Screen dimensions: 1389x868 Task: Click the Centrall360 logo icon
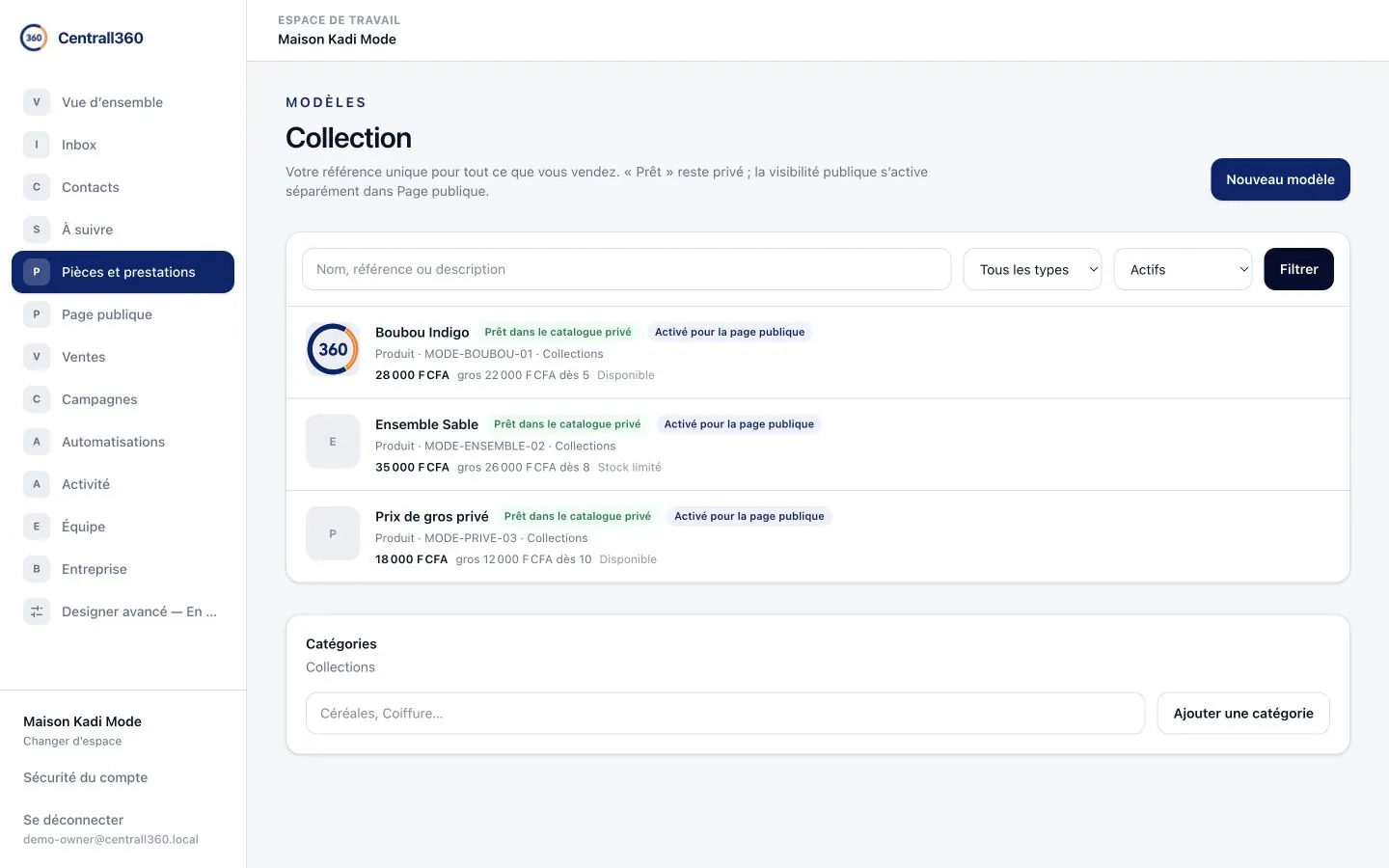(34, 38)
